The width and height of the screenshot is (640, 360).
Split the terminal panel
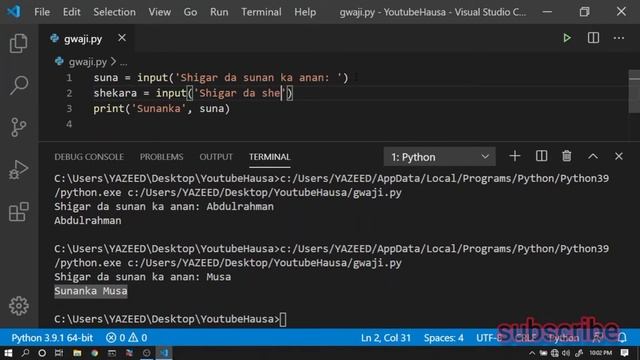tap(541, 156)
